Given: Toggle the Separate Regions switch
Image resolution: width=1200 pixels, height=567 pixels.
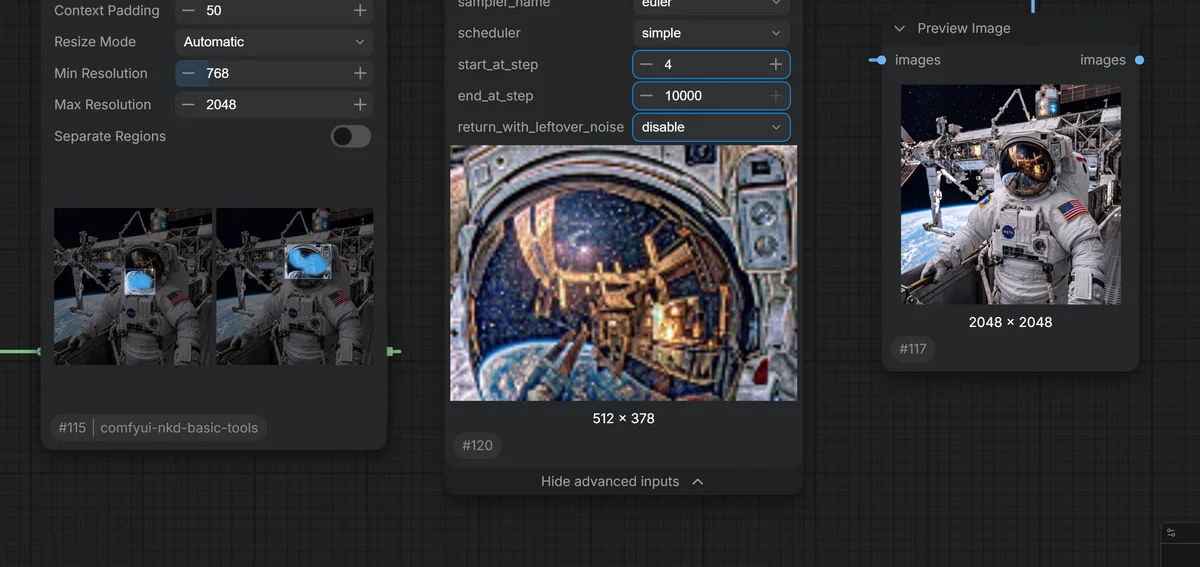Looking at the screenshot, I should 351,136.
